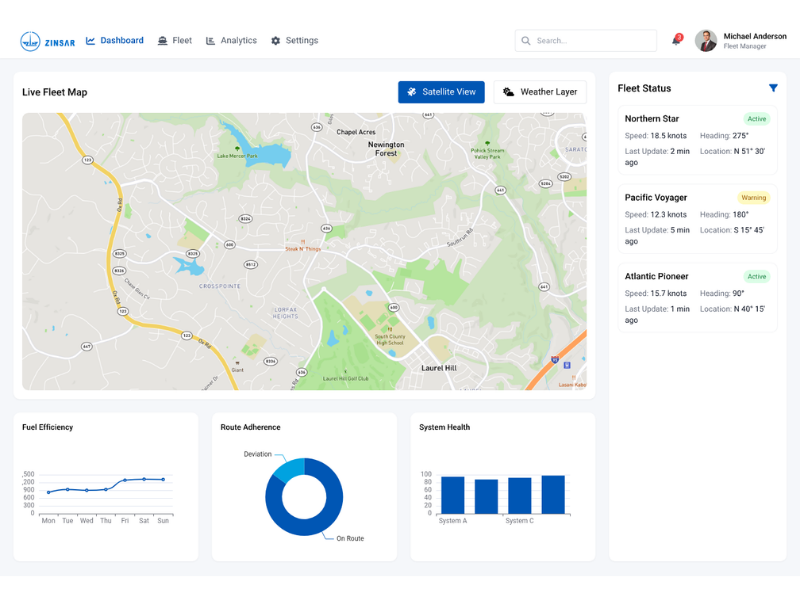Click the Settings gear icon
The width and height of the screenshot is (800, 600).
coord(276,41)
